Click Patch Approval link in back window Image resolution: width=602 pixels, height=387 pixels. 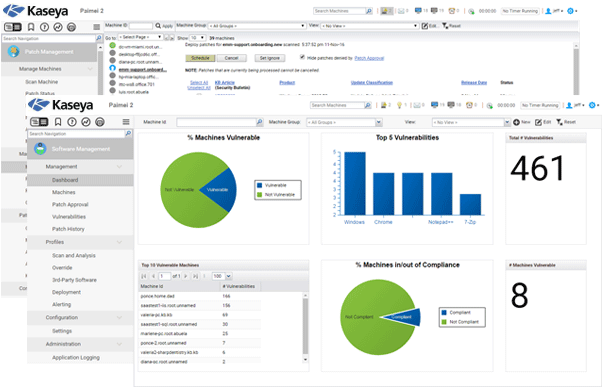369,58
